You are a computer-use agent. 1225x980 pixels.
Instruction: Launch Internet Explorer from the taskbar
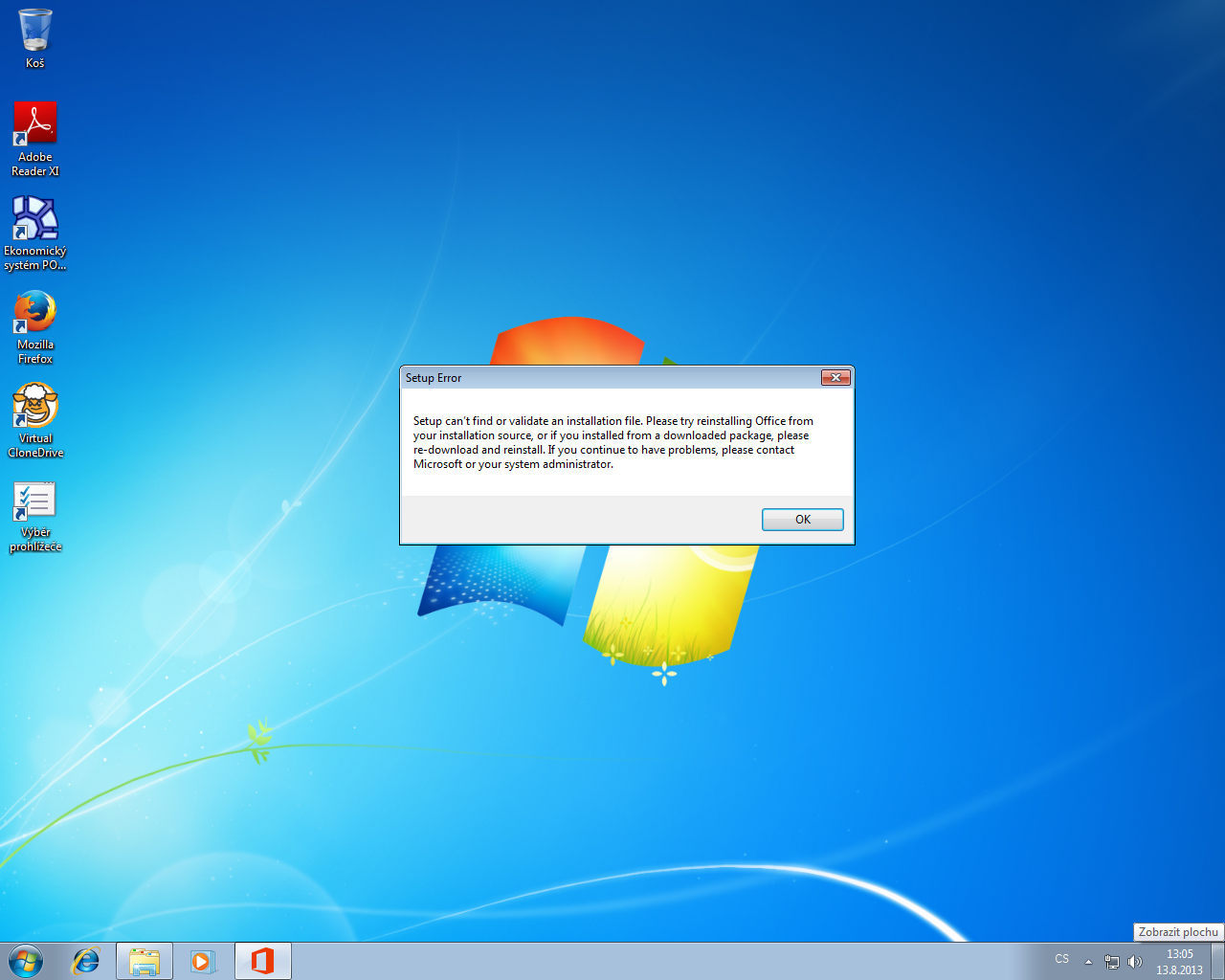(86, 961)
